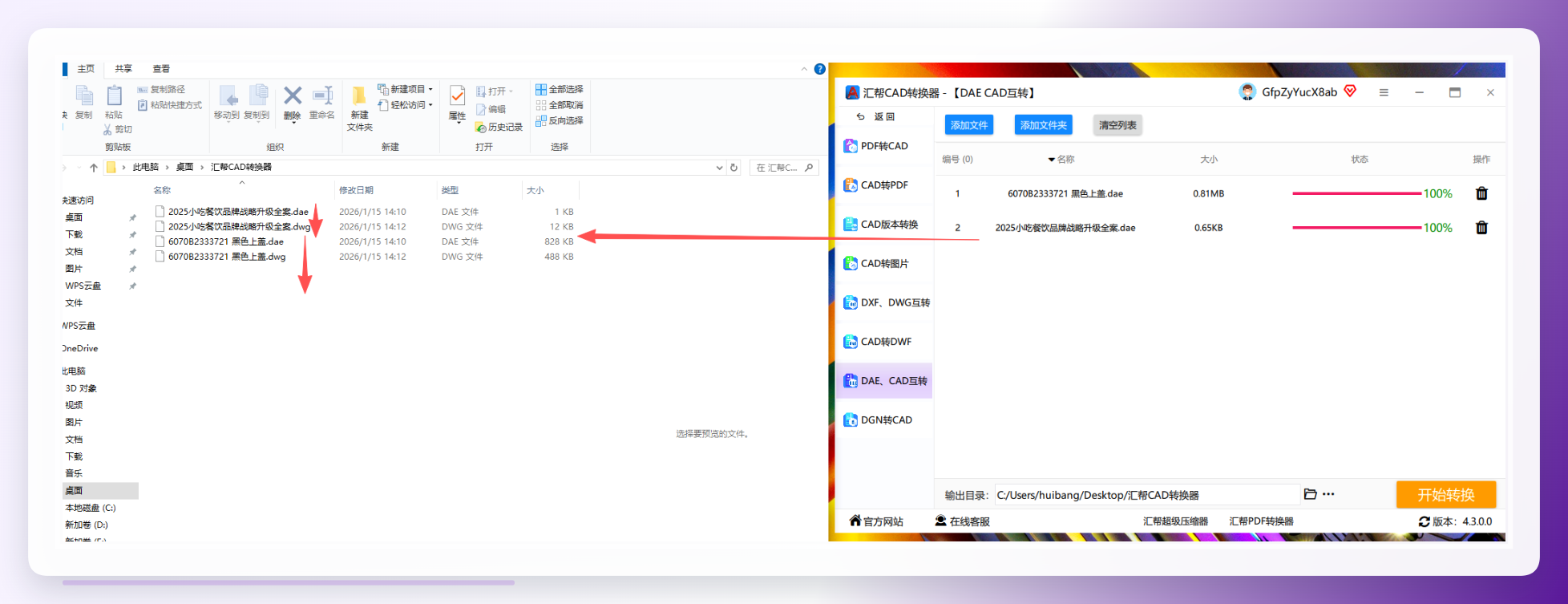Click 全部选择 in Explorer ribbon
The height and width of the screenshot is (604, 1568).
pos(560,89)
